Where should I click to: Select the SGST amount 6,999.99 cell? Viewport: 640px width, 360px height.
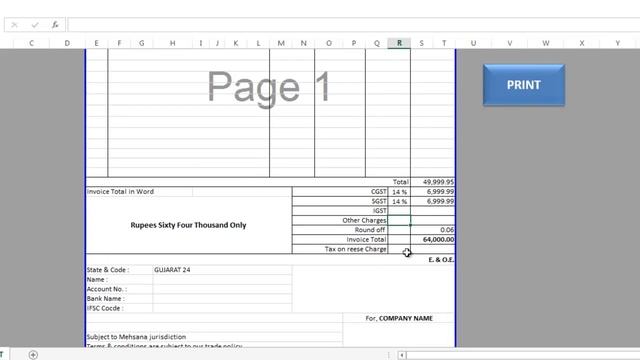433,201
